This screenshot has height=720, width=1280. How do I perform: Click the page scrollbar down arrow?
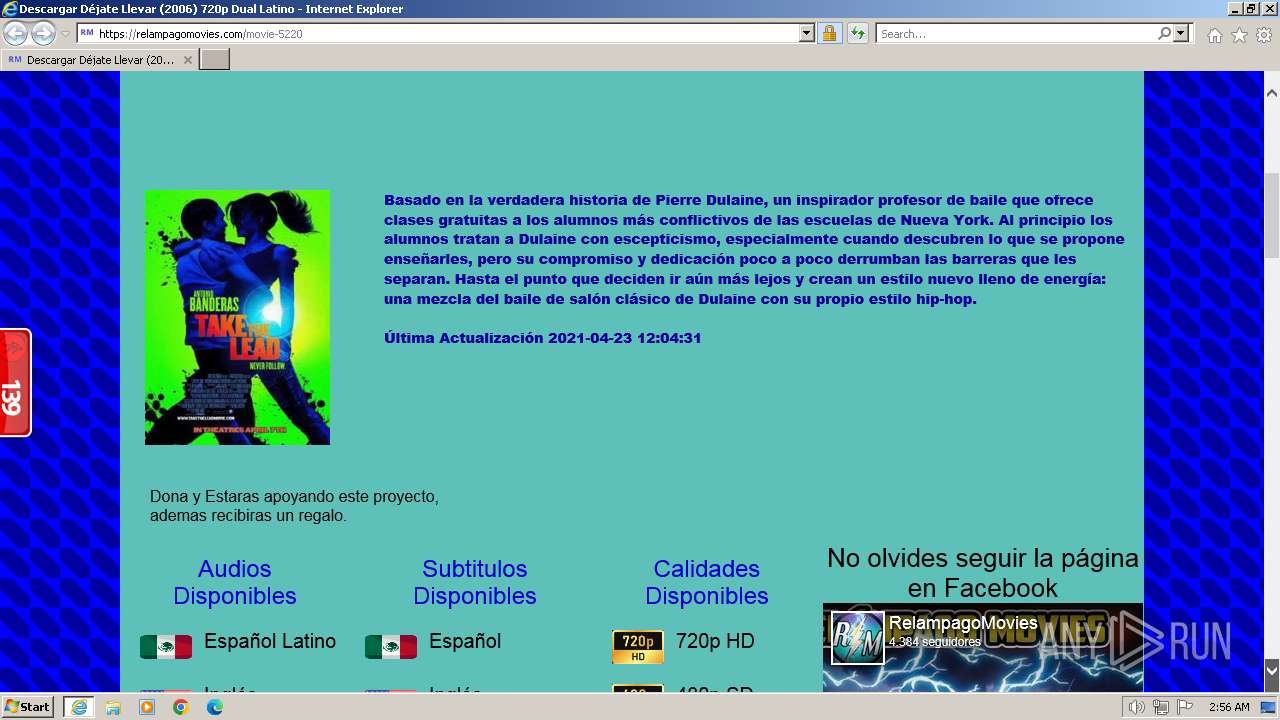click(x=1272, y=670)
